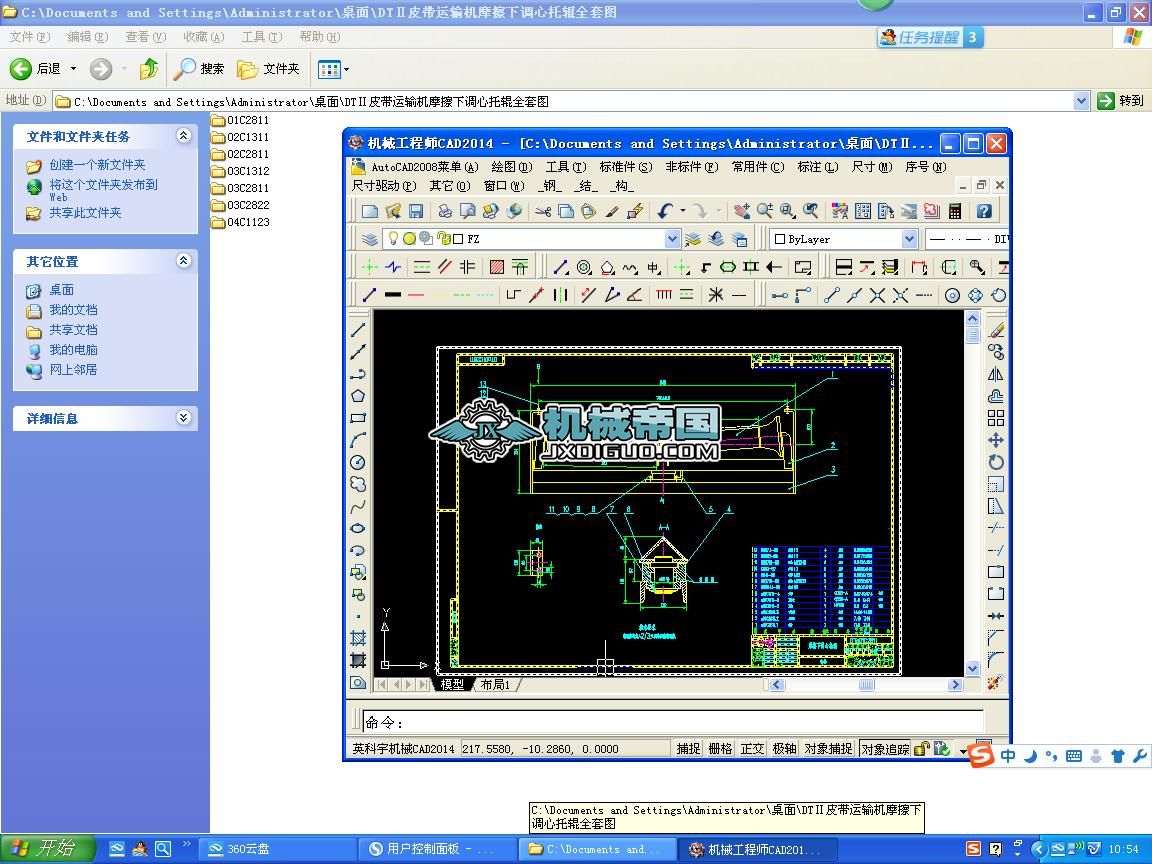Select the Ellipse draw tool
Image resolution: width=1152 pixels, height=864 pixels.
[358, 528]
